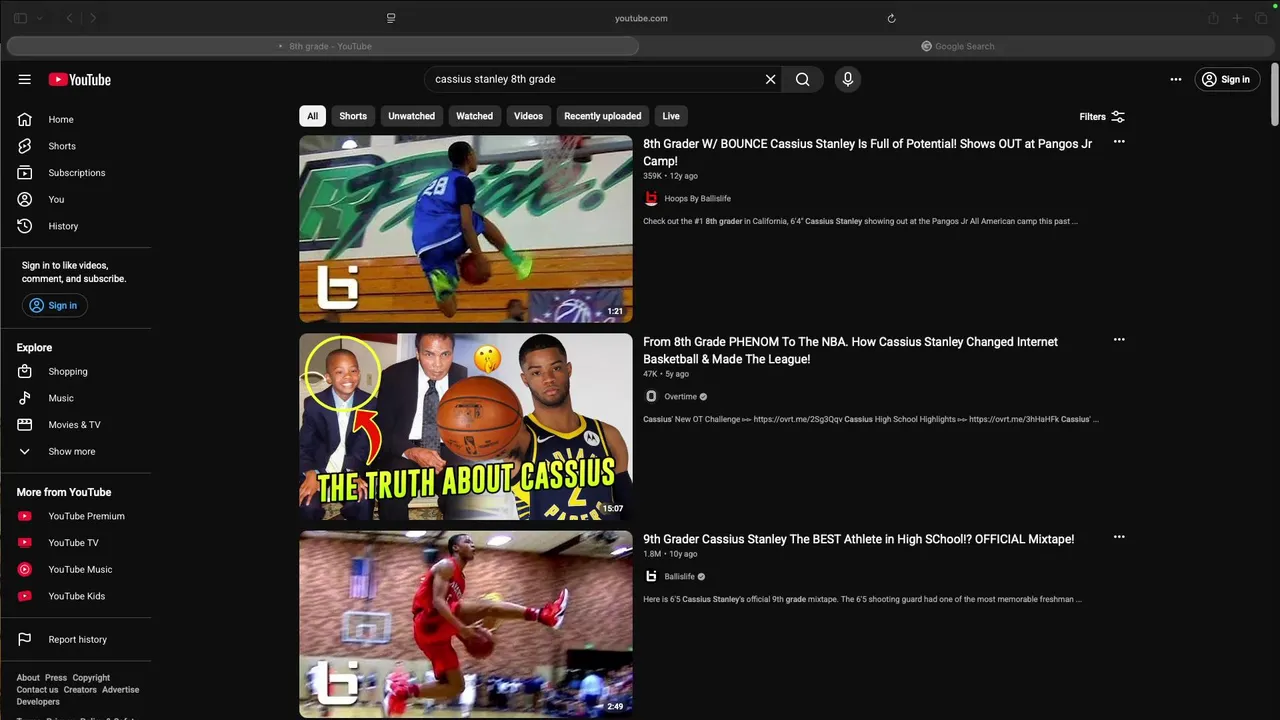Click Sign in button in top header
The width and height of the screenshot is (1280, 720).
[1227, 79]
